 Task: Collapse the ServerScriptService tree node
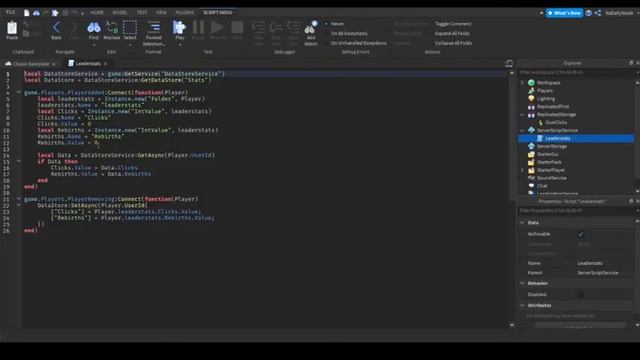[x=522, y=131]
